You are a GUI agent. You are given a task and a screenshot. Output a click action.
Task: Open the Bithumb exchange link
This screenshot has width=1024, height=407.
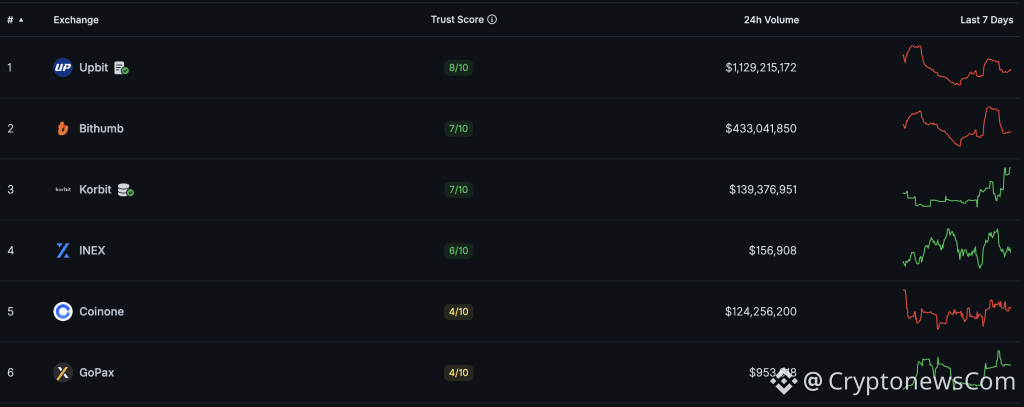(101, 129)
